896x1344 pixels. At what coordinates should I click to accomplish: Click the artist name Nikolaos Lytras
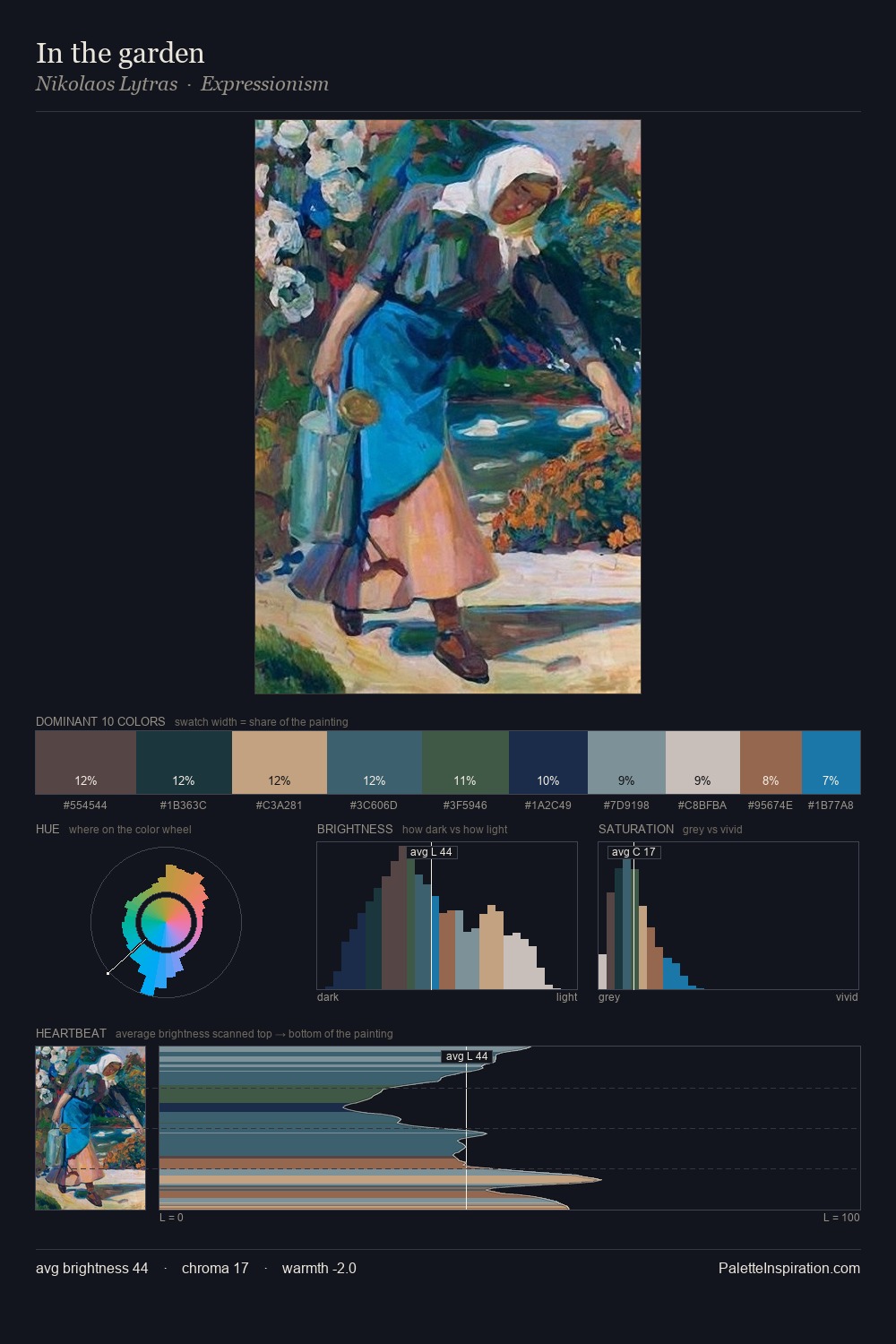click(107, 83)
